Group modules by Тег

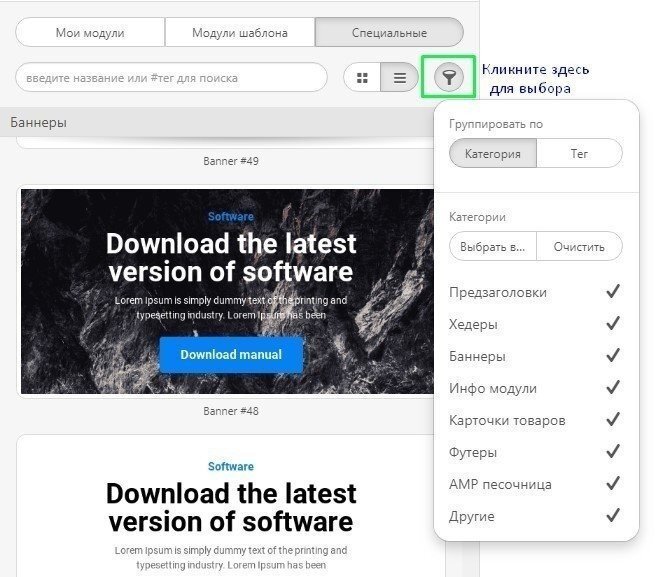click(579, 154)
